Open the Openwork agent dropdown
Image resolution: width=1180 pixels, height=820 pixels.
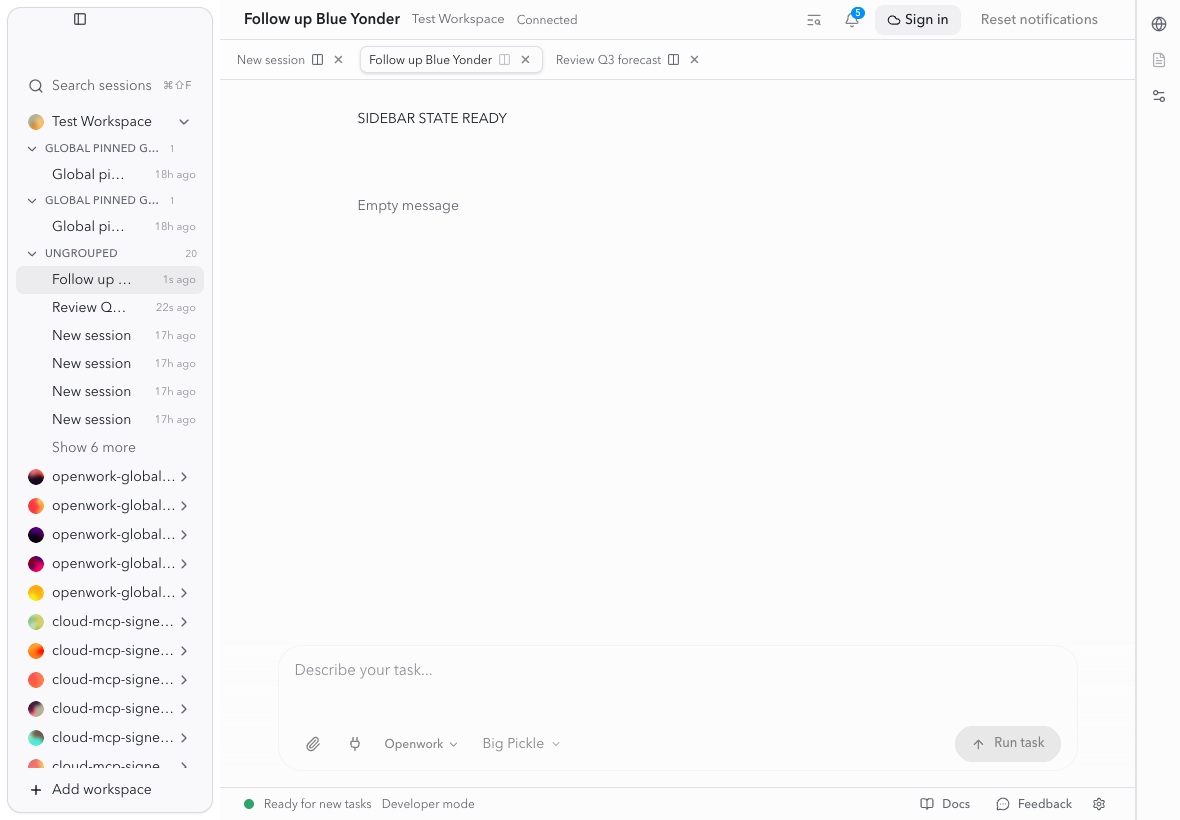[x=421, y=744]
